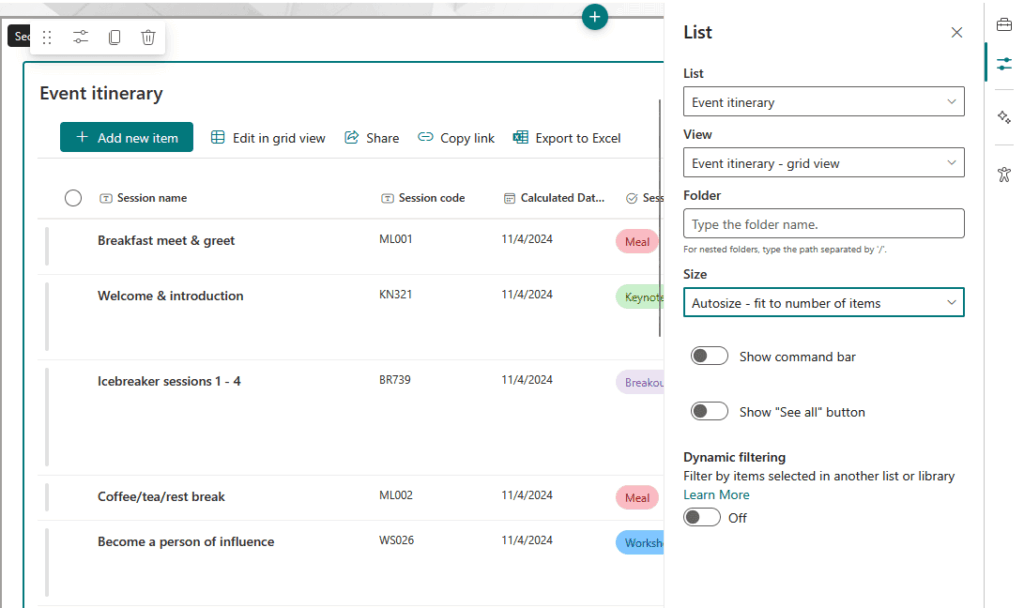
Task: Click the Icebreaker sessions 1 - 4 item
Action: tap(169, 381)
